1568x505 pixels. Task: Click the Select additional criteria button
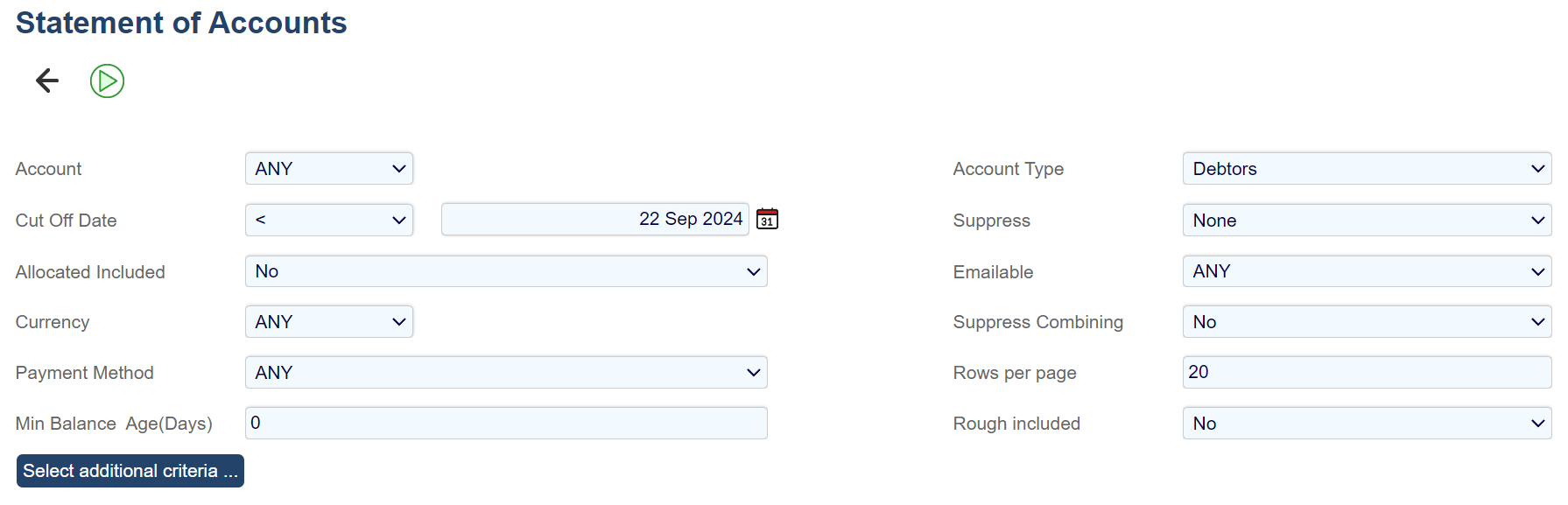click(130, 471)
